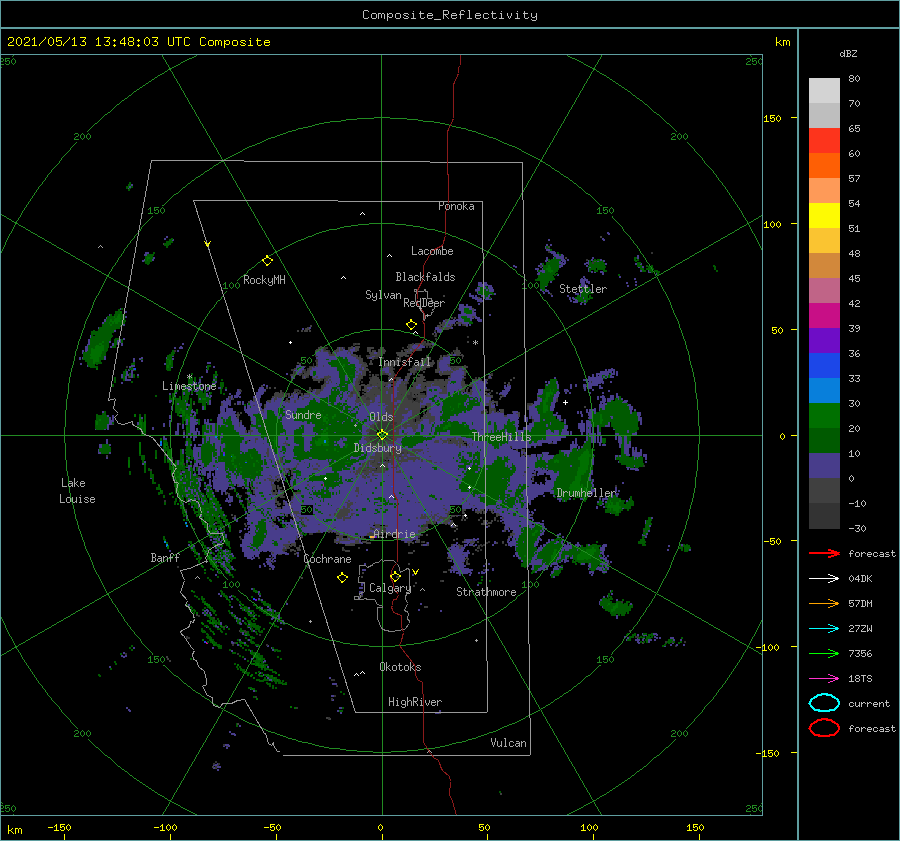Image resolution: width=900 pixels, height=841 pixels.
Task: Click the Stettler label
Action: [x=583, y=289]
